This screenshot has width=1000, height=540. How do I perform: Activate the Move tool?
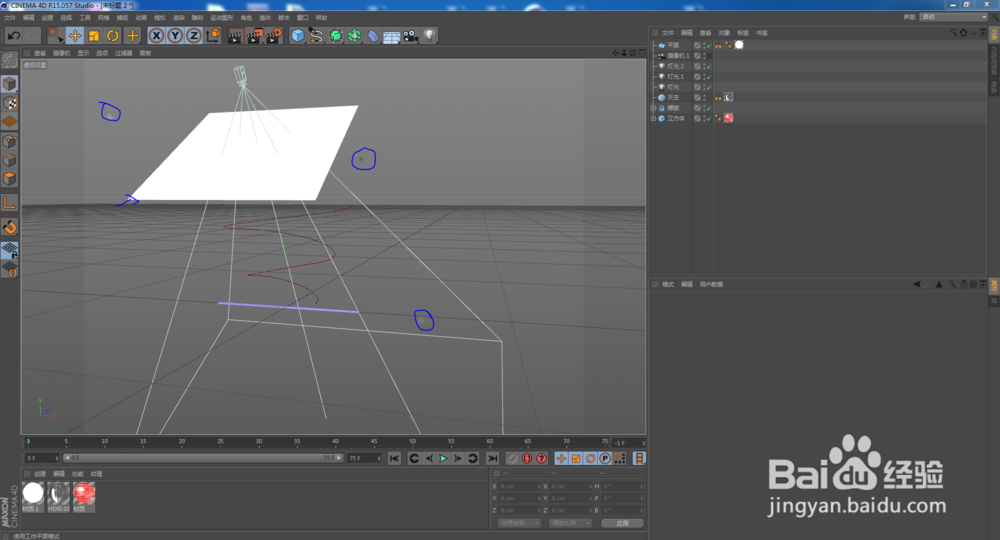[x=75, y=36]
